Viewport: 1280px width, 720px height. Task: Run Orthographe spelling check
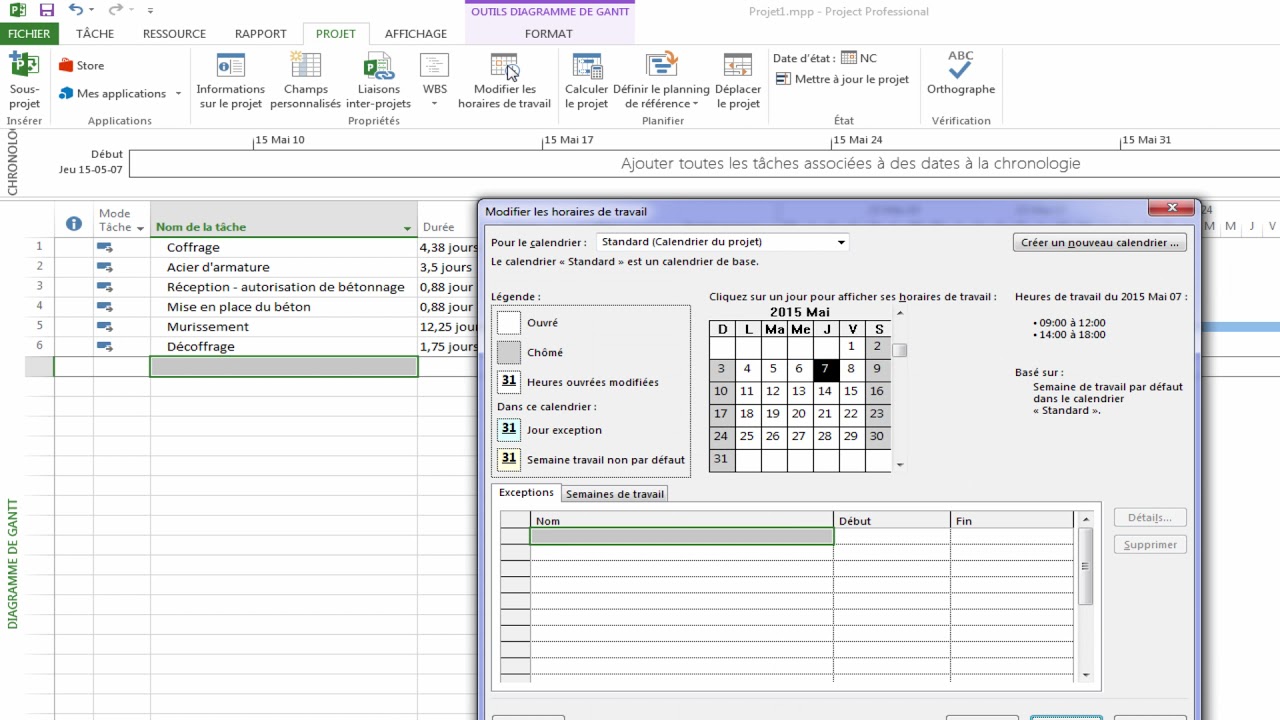[960, 74]
